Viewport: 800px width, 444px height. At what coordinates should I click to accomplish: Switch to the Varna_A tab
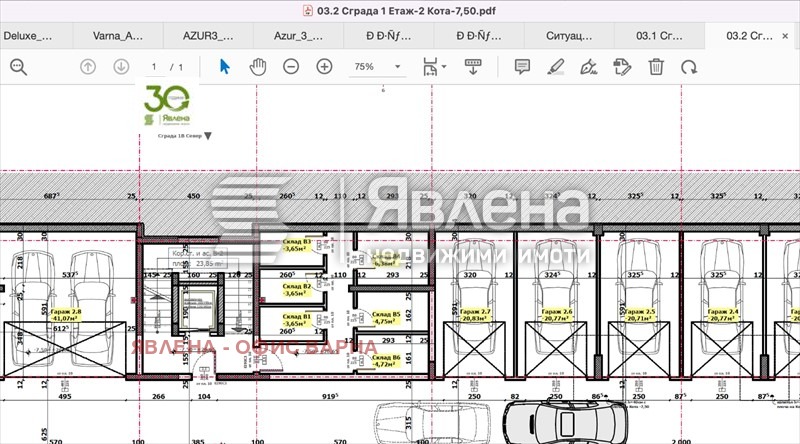[118, 35]
